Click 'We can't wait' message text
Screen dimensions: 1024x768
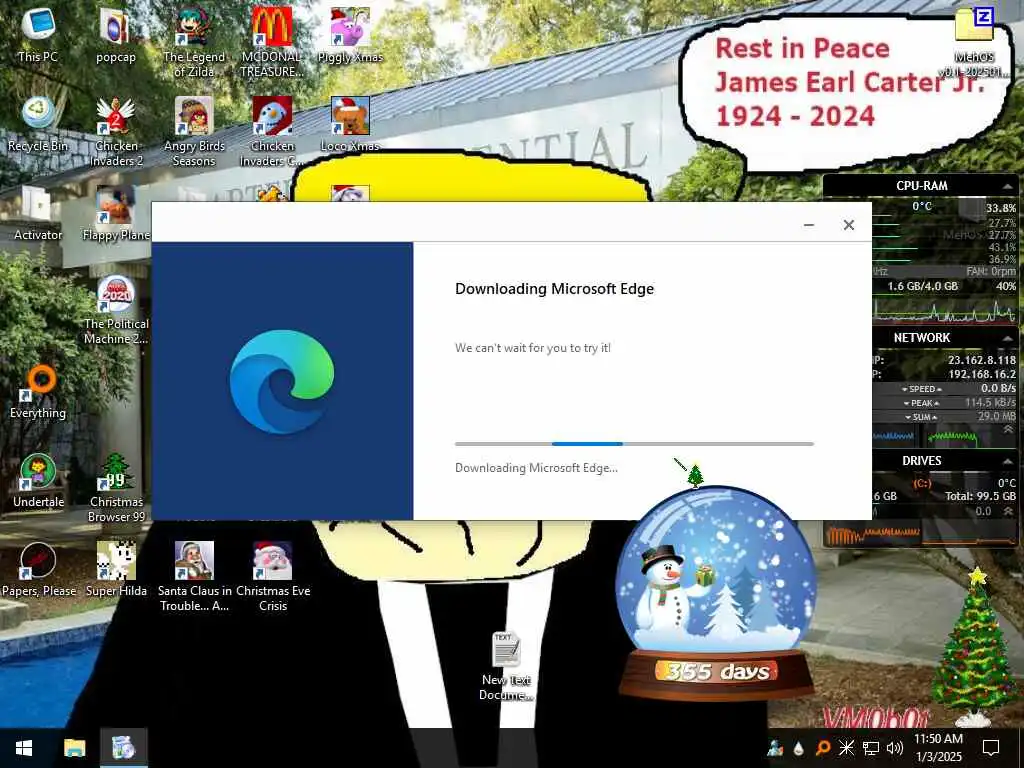tap(533, 348)
